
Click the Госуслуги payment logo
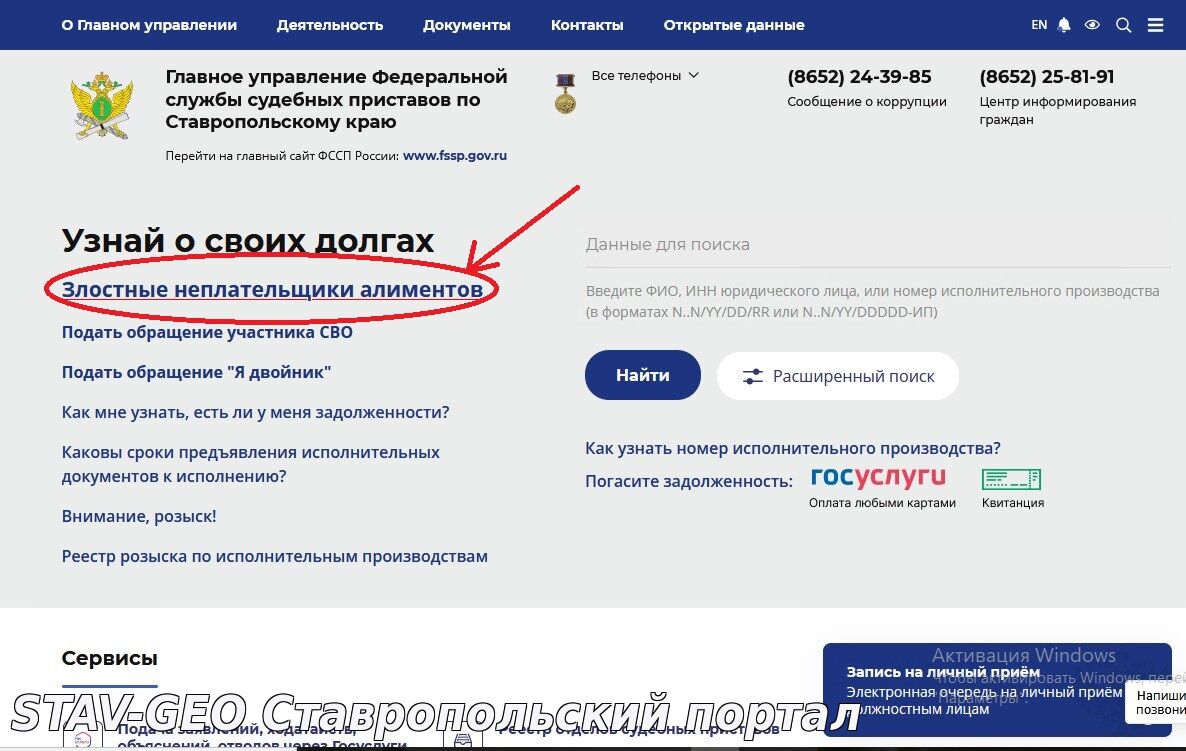point(878,477)
